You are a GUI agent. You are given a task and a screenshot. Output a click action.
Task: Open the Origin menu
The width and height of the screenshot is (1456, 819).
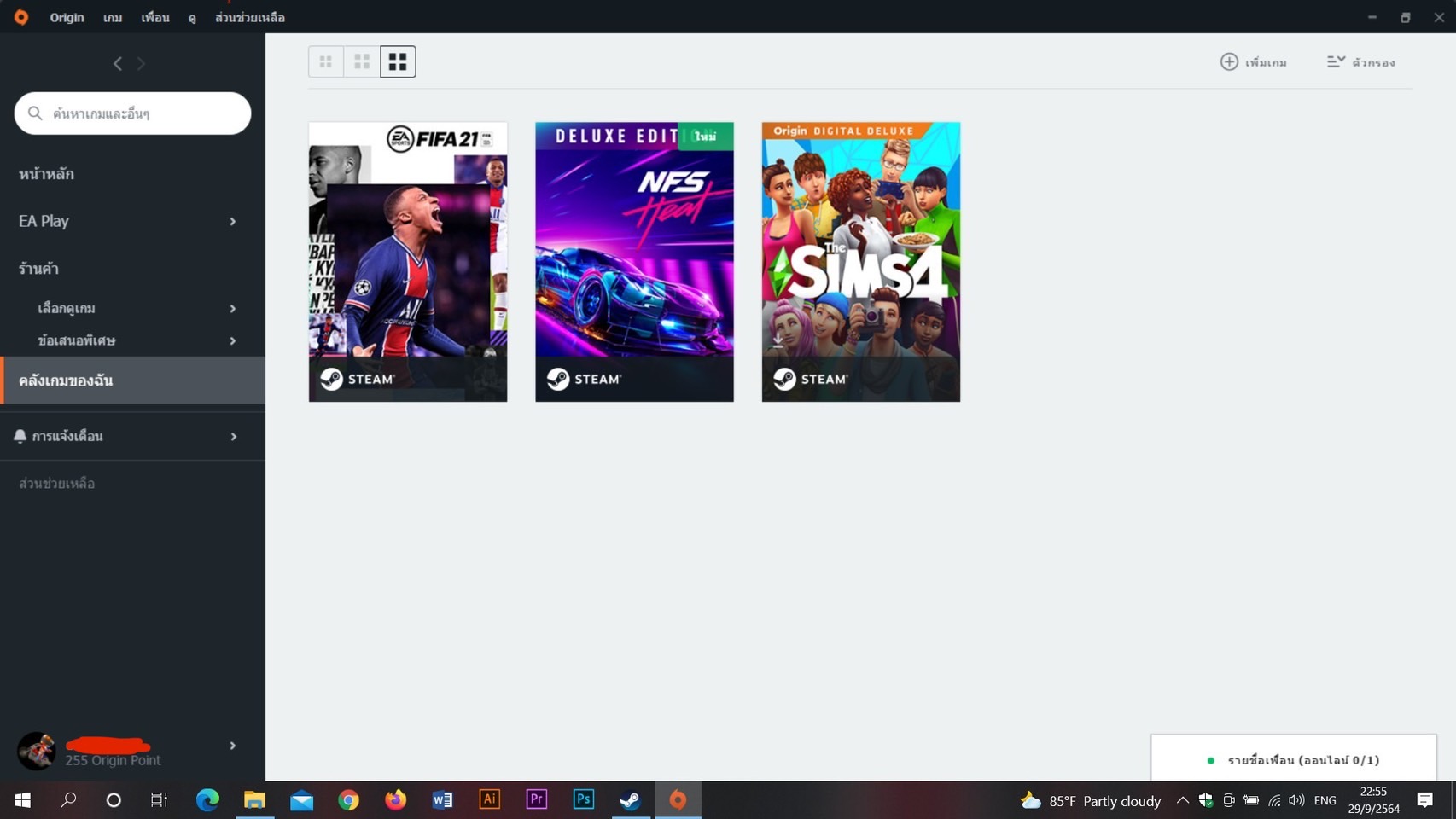(x=67, y=17)
